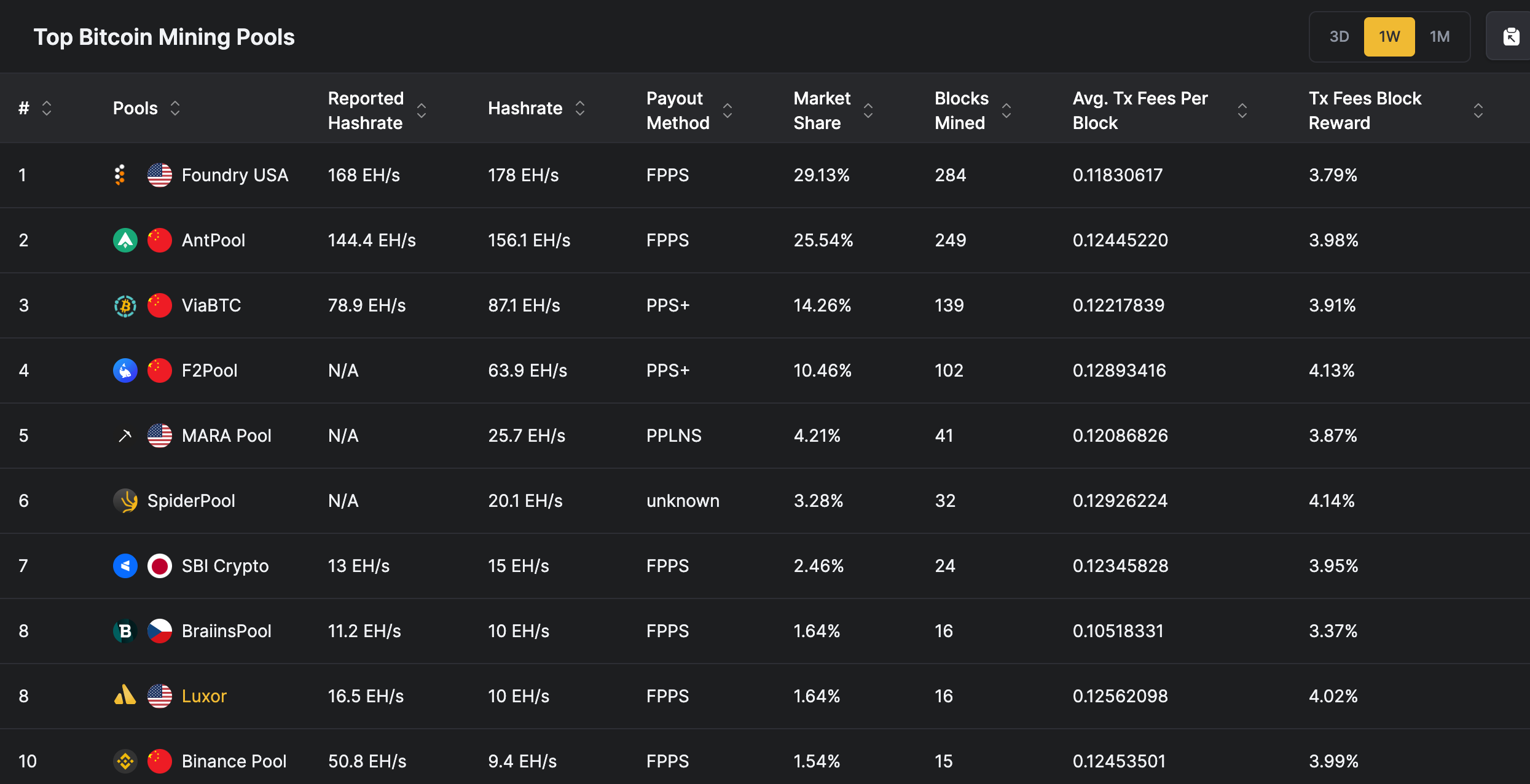The width and height of the screenshot is (1530, 784).
Task: Click the Luxor yellow logo icon
Action: [125, 696]
